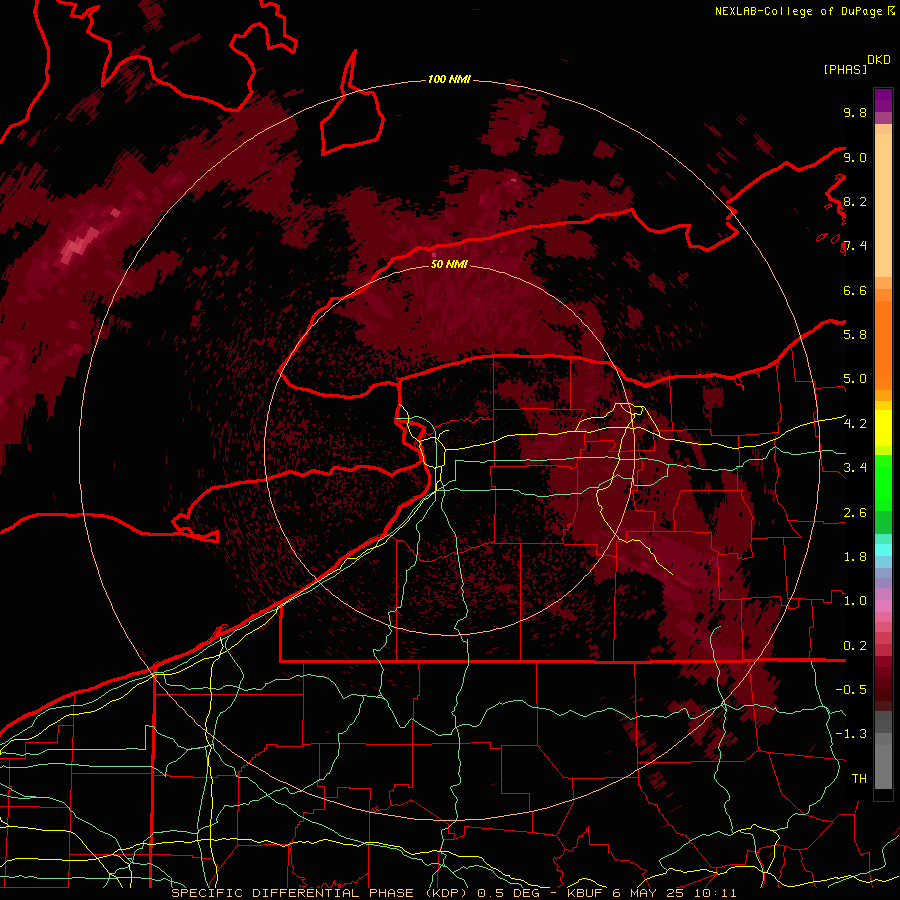Click the 4.2 legend value
900x900 pixels.
[x=855, y=424]
